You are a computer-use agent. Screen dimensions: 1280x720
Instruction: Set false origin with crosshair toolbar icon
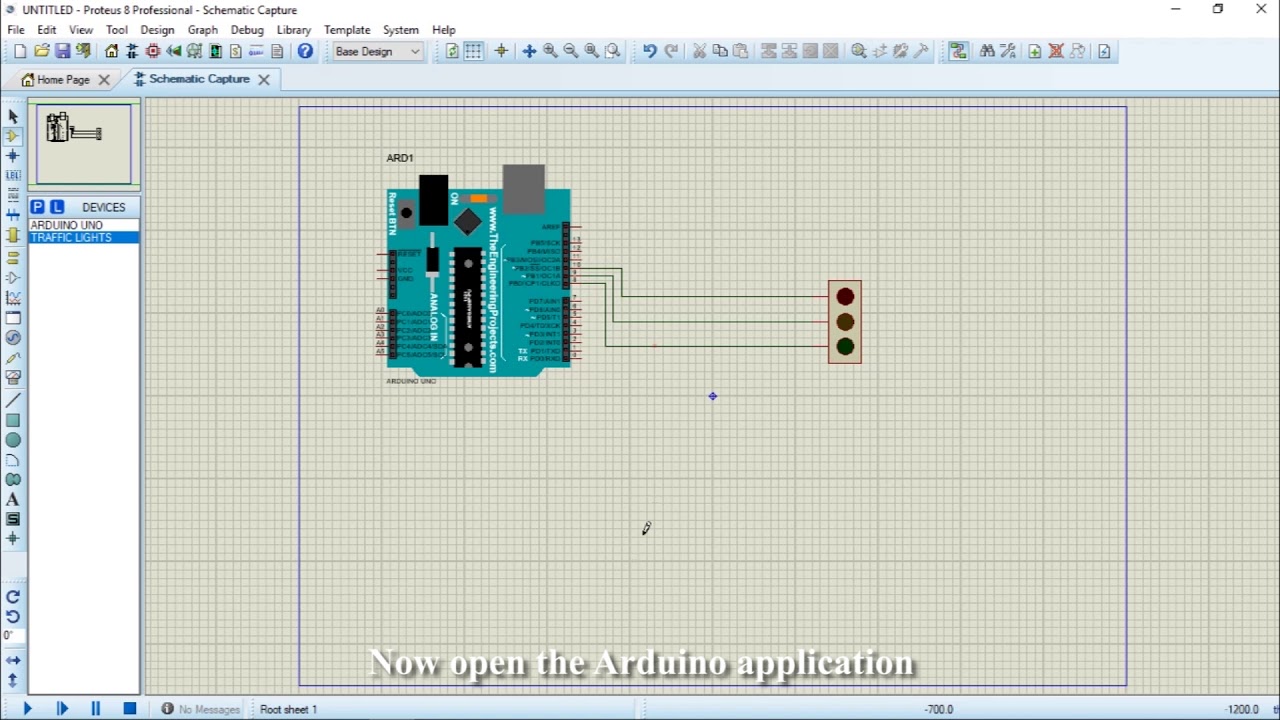501,51
